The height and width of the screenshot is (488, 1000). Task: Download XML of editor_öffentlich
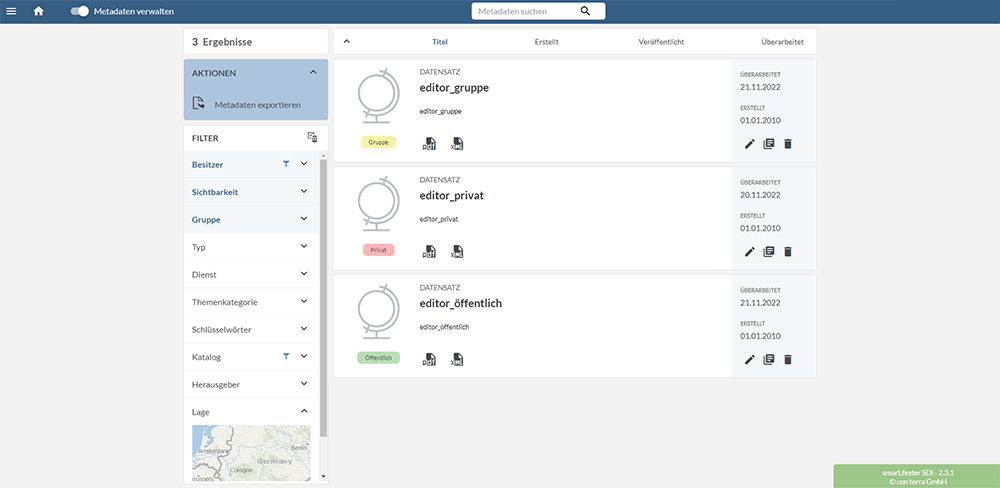(x=457, y=360)
